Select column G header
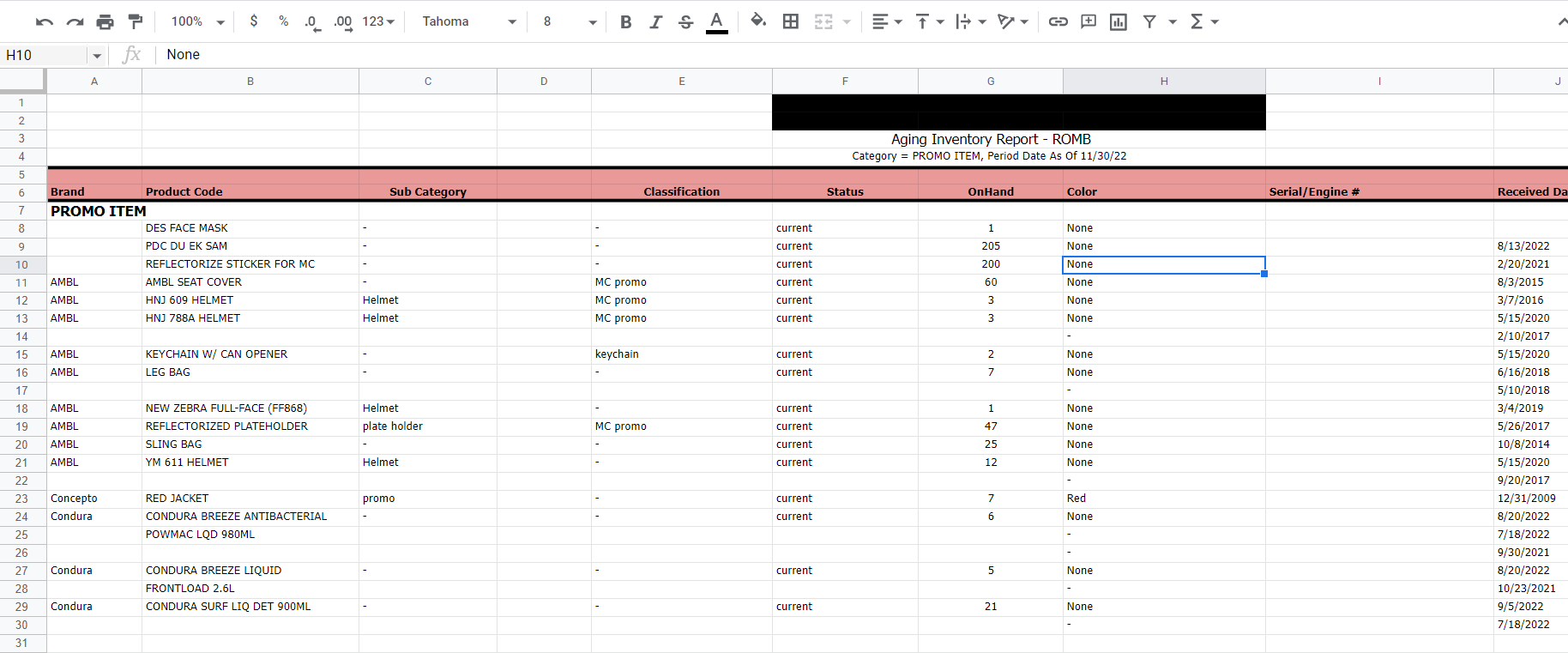This screenshot has width=1568, height=653. point(991,82)
